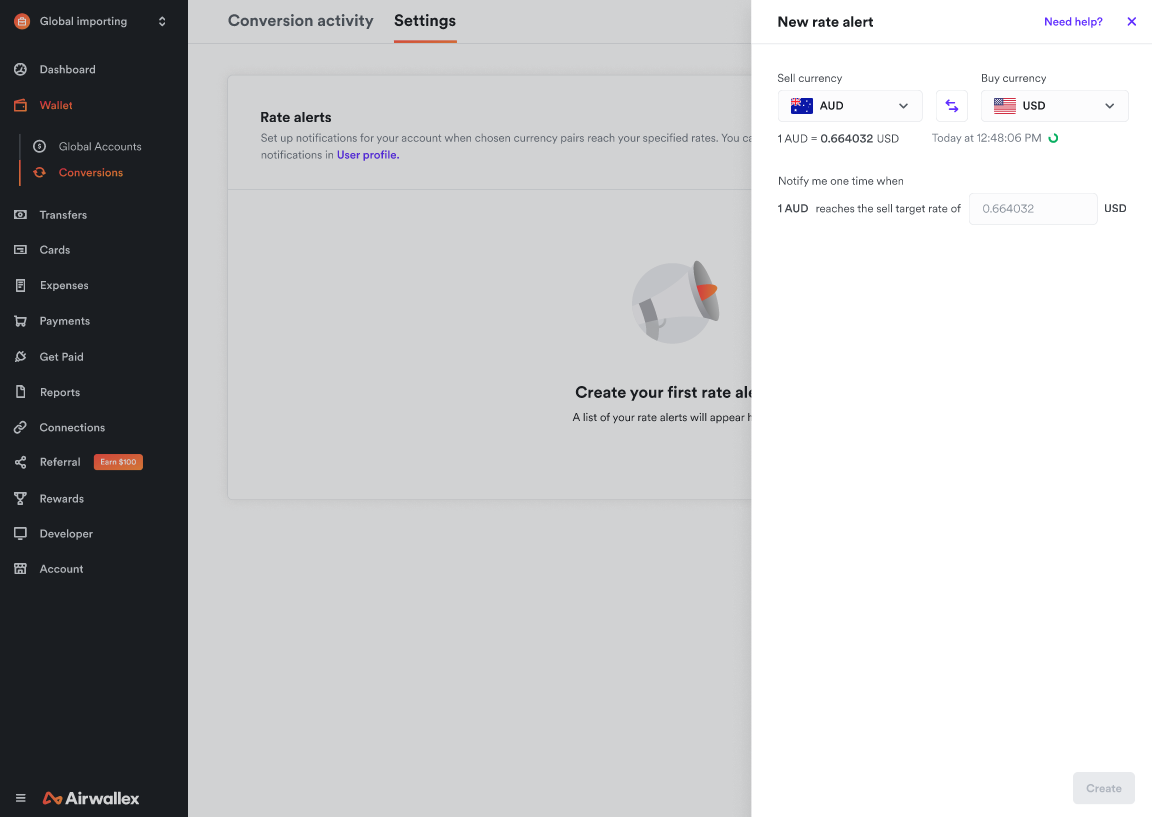
Task: Open the USD buy currency dropdown
Action: [x=1054, y=106]
